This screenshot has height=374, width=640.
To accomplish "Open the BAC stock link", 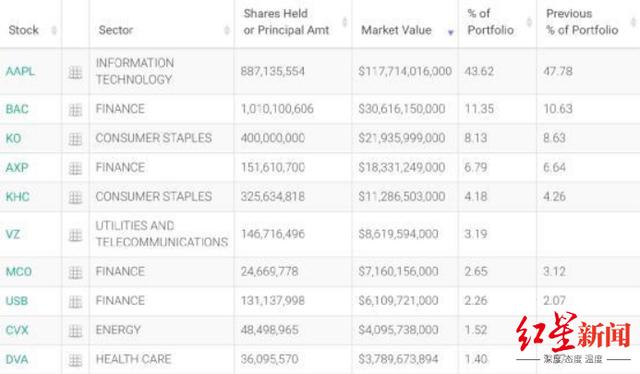I will point(17,109).
